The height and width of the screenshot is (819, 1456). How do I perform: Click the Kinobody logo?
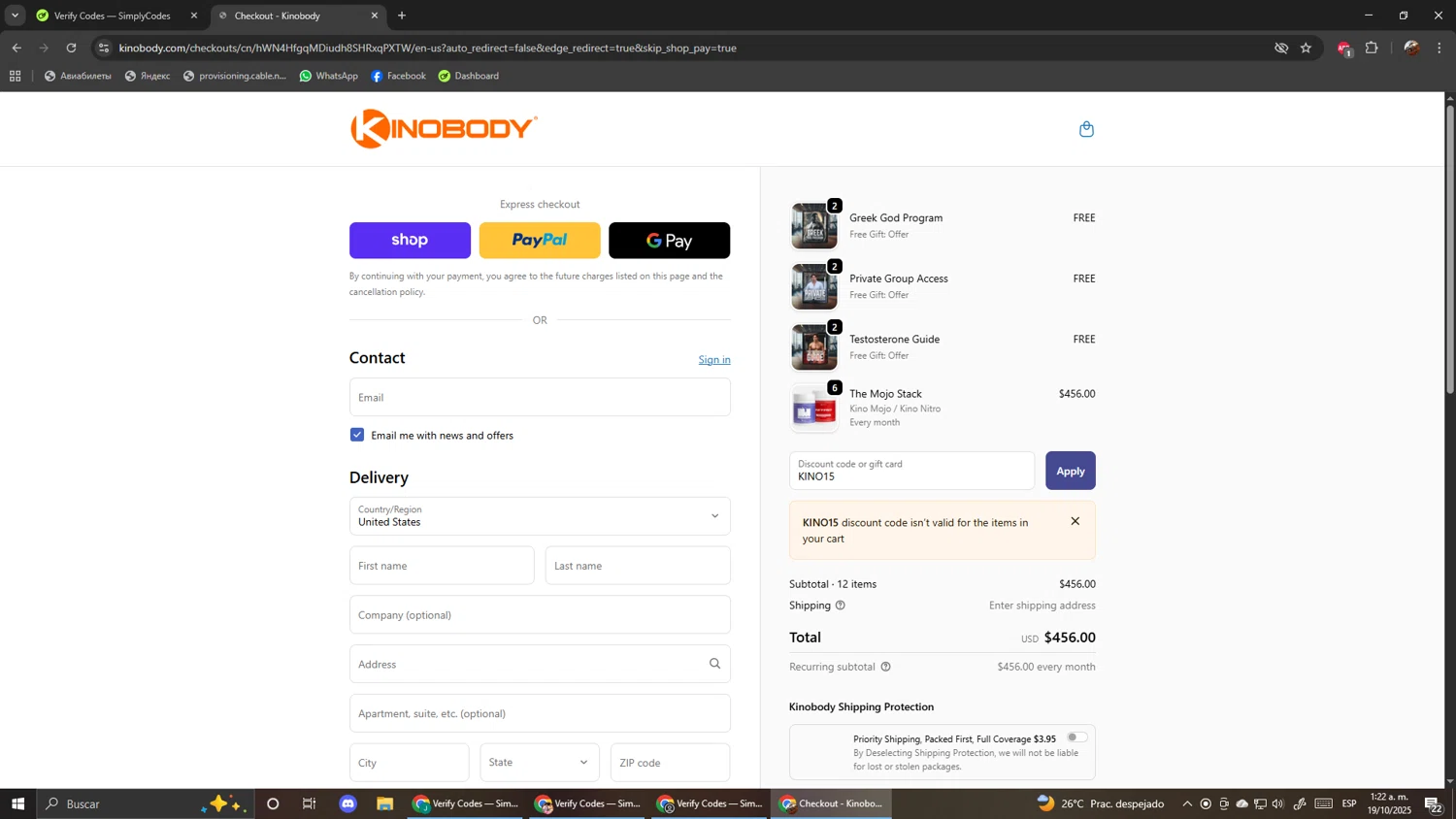point(444,128)
